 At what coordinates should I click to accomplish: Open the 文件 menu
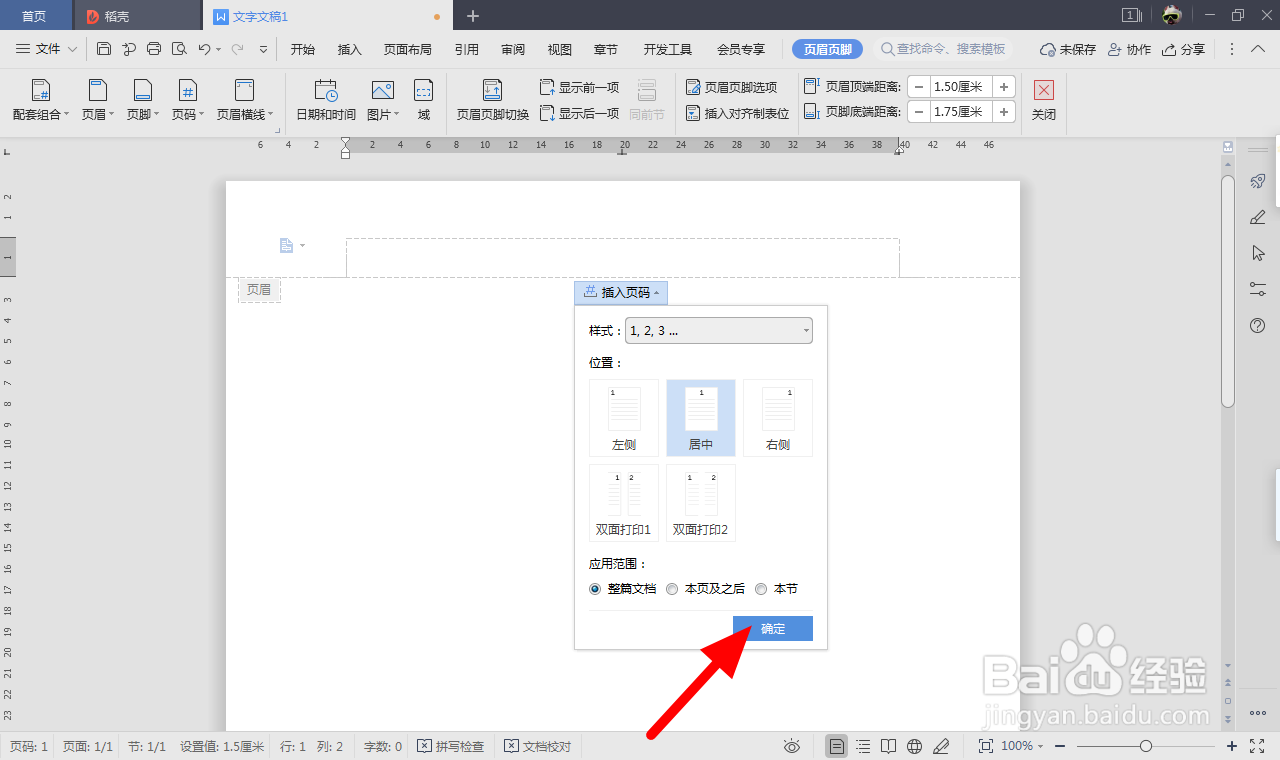click(45, 48)
